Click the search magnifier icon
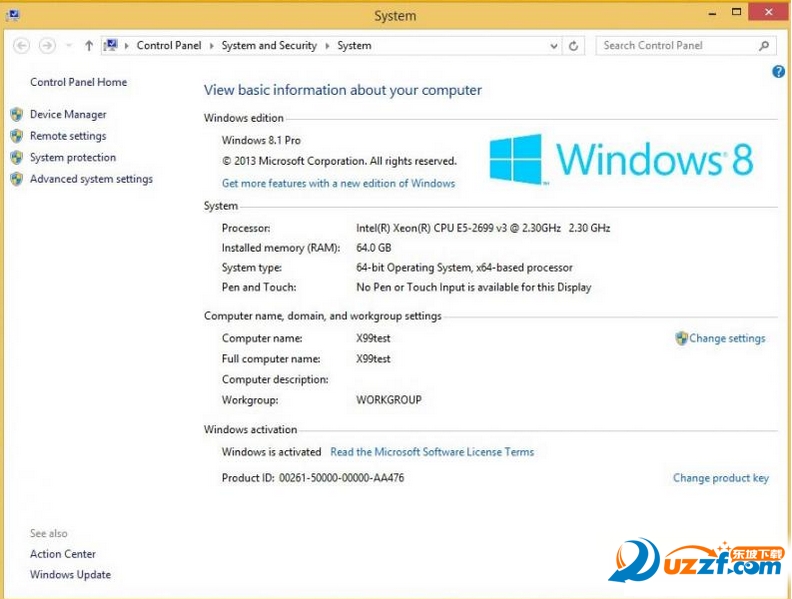792x599 pixels. coord(764,45)
